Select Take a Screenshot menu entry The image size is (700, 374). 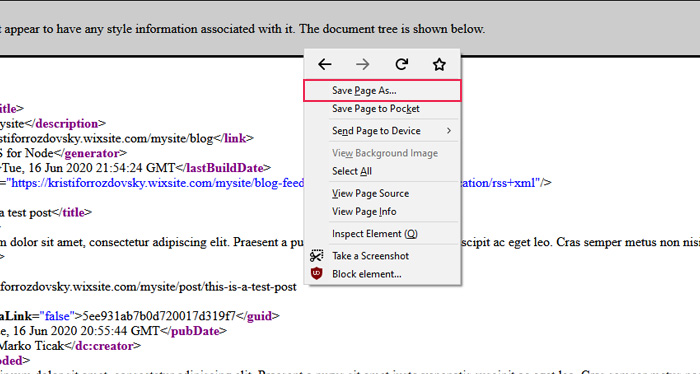click(x=382, y=256)
